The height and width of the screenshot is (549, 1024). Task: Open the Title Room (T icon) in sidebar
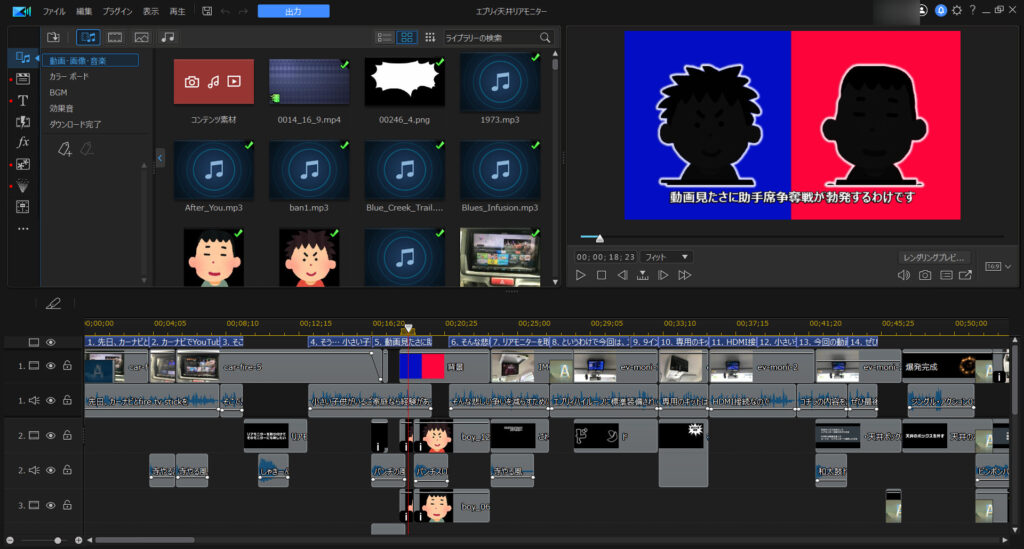[x=23, y=100]
